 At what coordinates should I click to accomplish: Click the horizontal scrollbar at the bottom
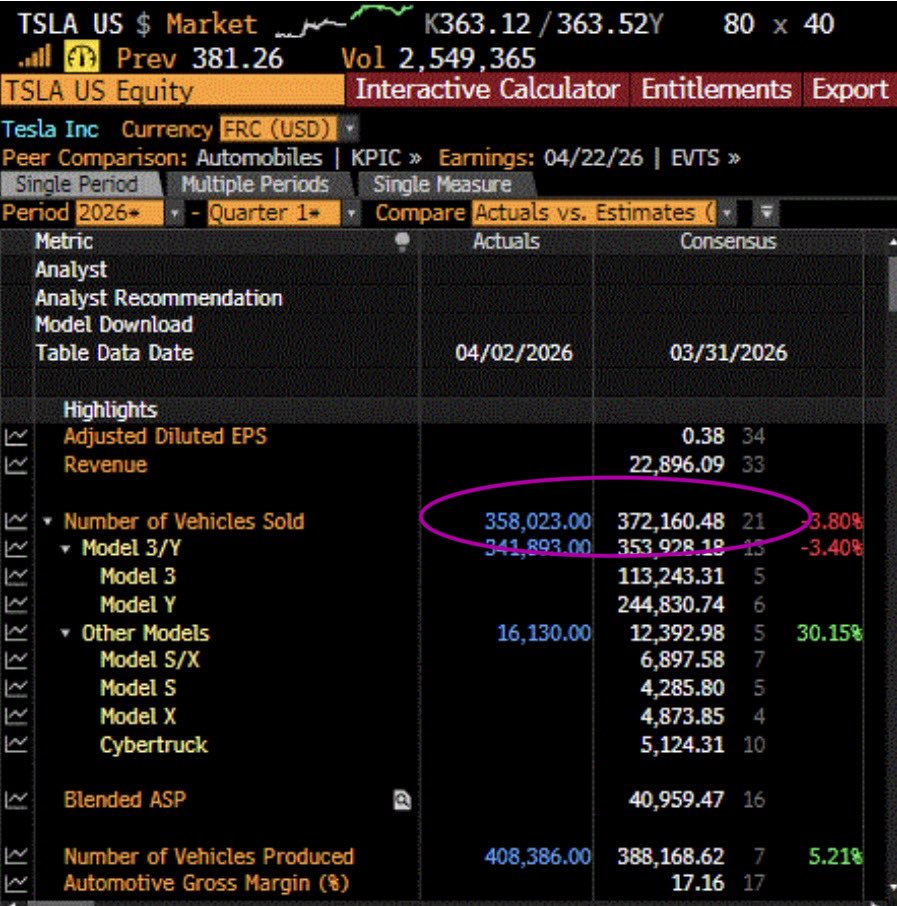click(x=60, y=903)
